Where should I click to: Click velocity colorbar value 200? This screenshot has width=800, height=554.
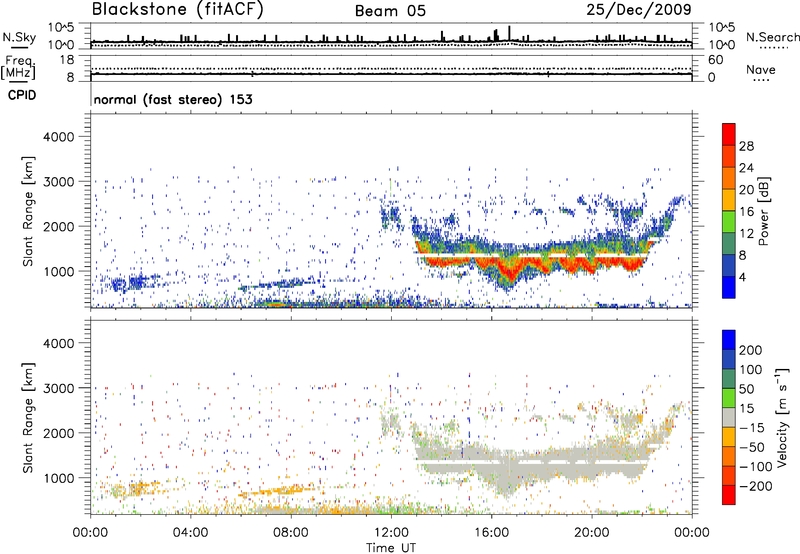click(751, 350)
